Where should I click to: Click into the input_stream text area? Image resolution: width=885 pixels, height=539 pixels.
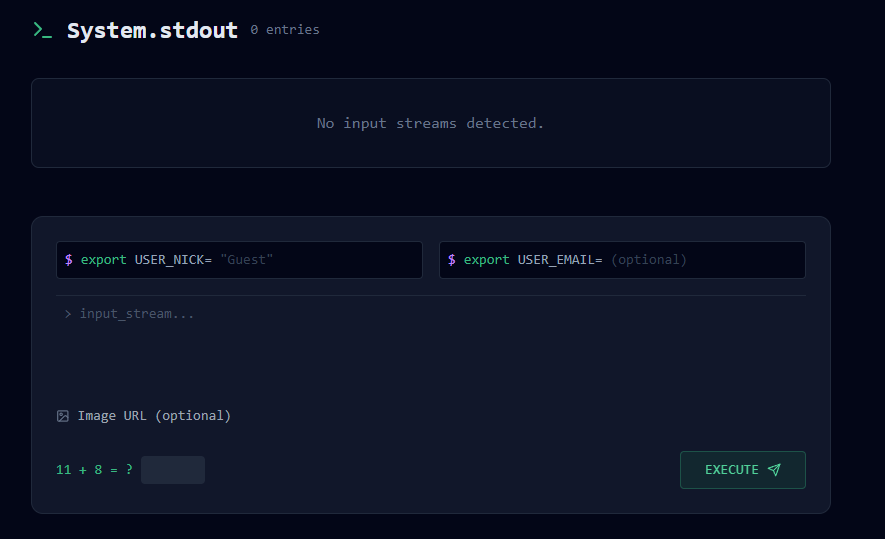coord(431,345)
